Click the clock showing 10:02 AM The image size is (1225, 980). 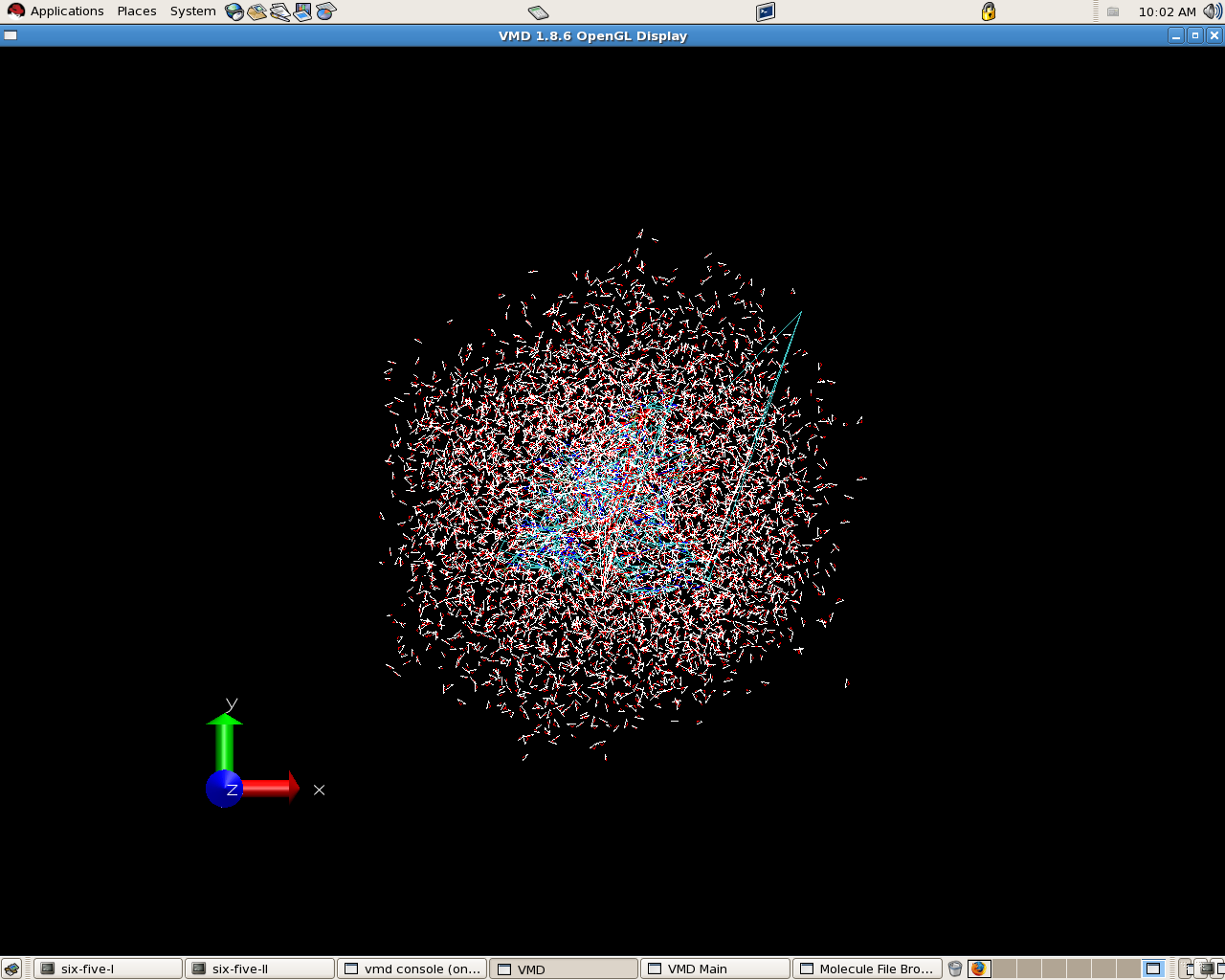[1167, 11]
